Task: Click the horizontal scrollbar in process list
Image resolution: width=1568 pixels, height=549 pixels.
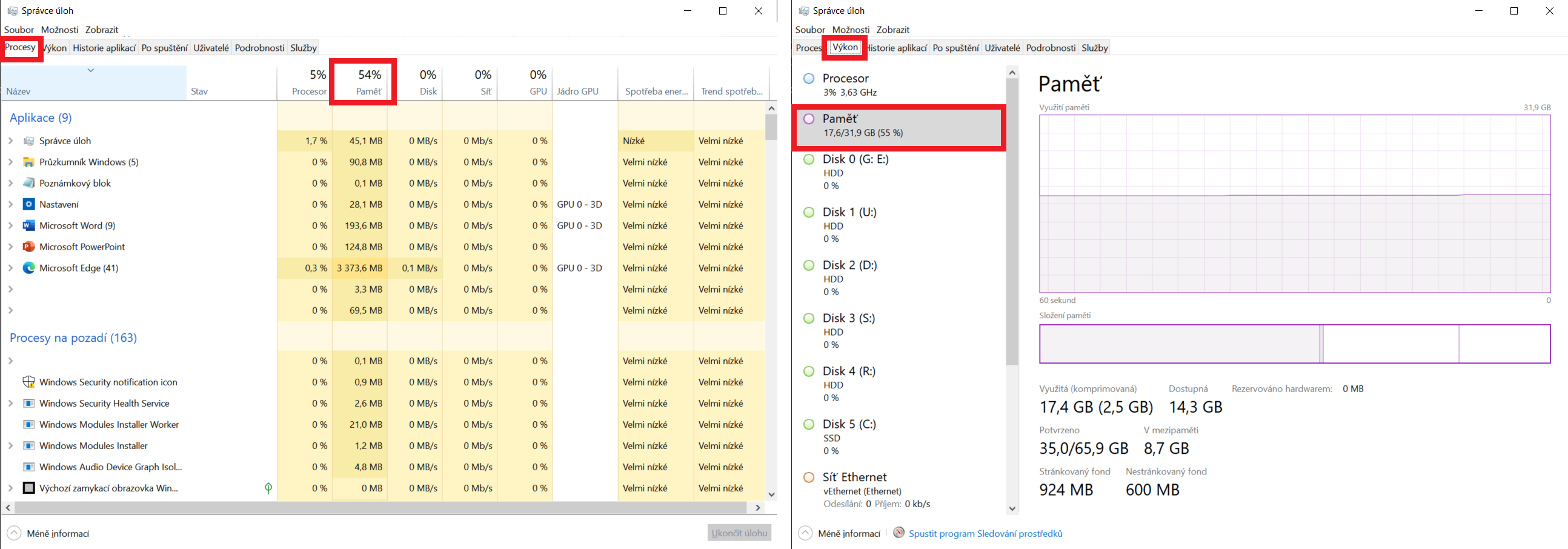Action: [x=380, y=507]
